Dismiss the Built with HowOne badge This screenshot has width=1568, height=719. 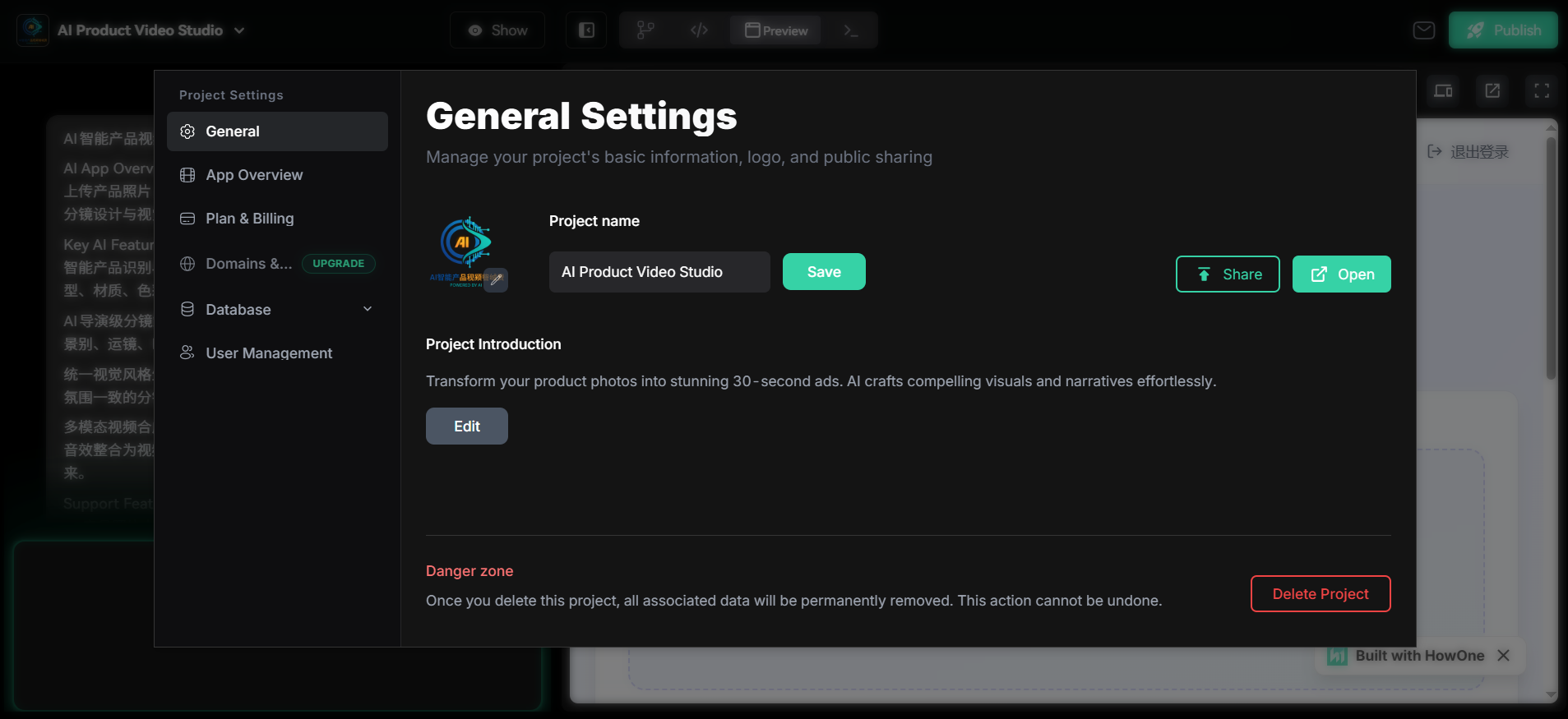tap(1503, 656)
